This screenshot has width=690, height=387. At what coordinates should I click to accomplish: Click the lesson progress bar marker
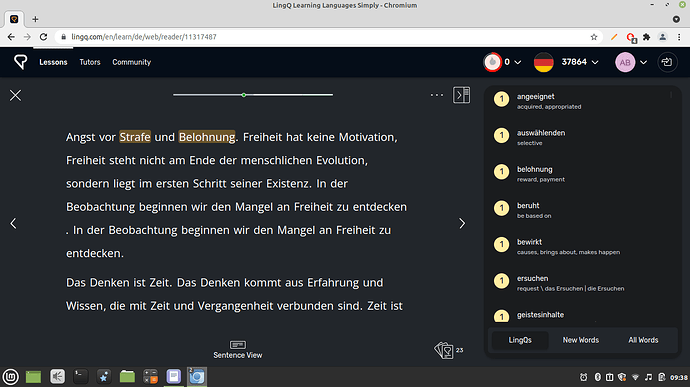pos(244,95)
